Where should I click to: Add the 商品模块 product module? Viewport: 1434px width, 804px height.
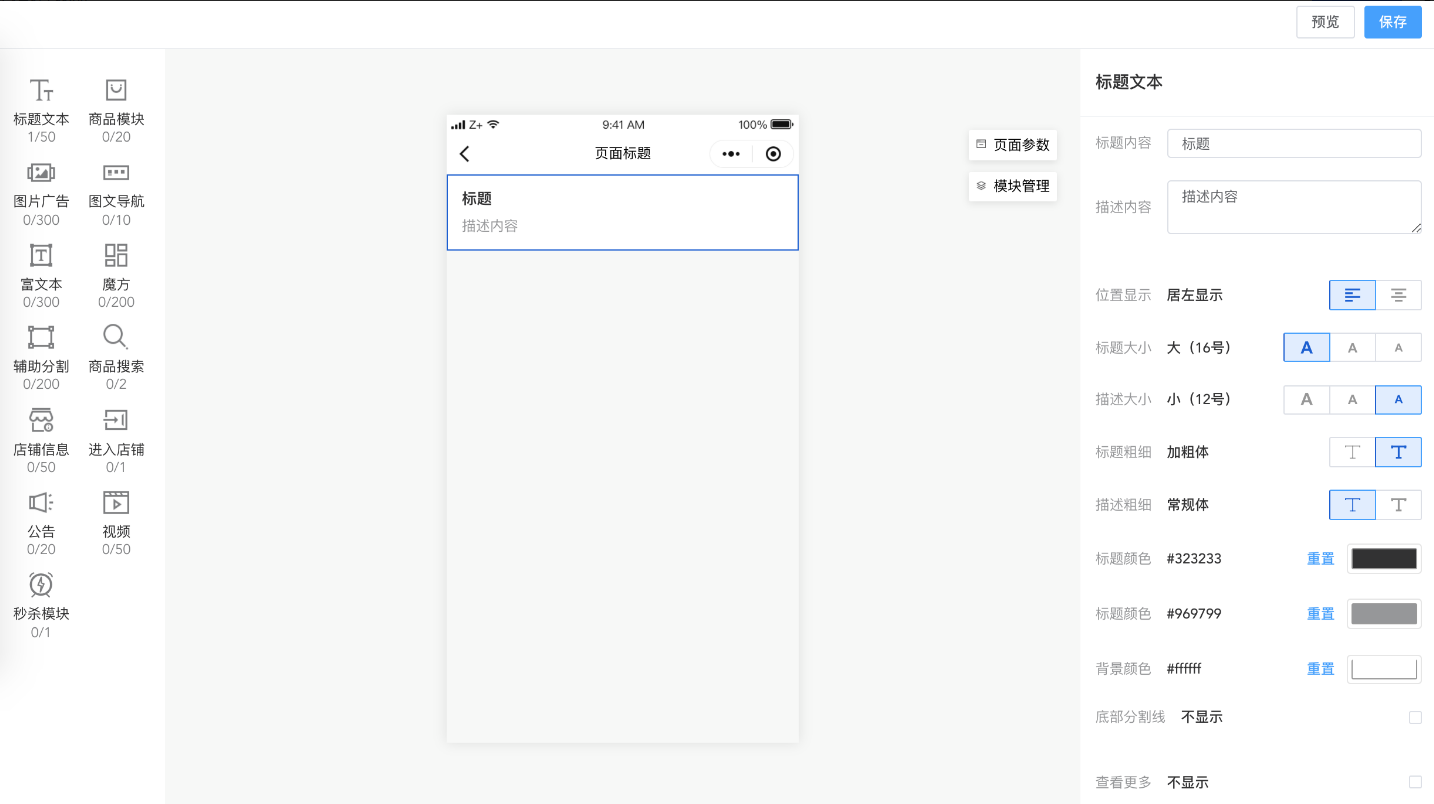coord(116,110)
